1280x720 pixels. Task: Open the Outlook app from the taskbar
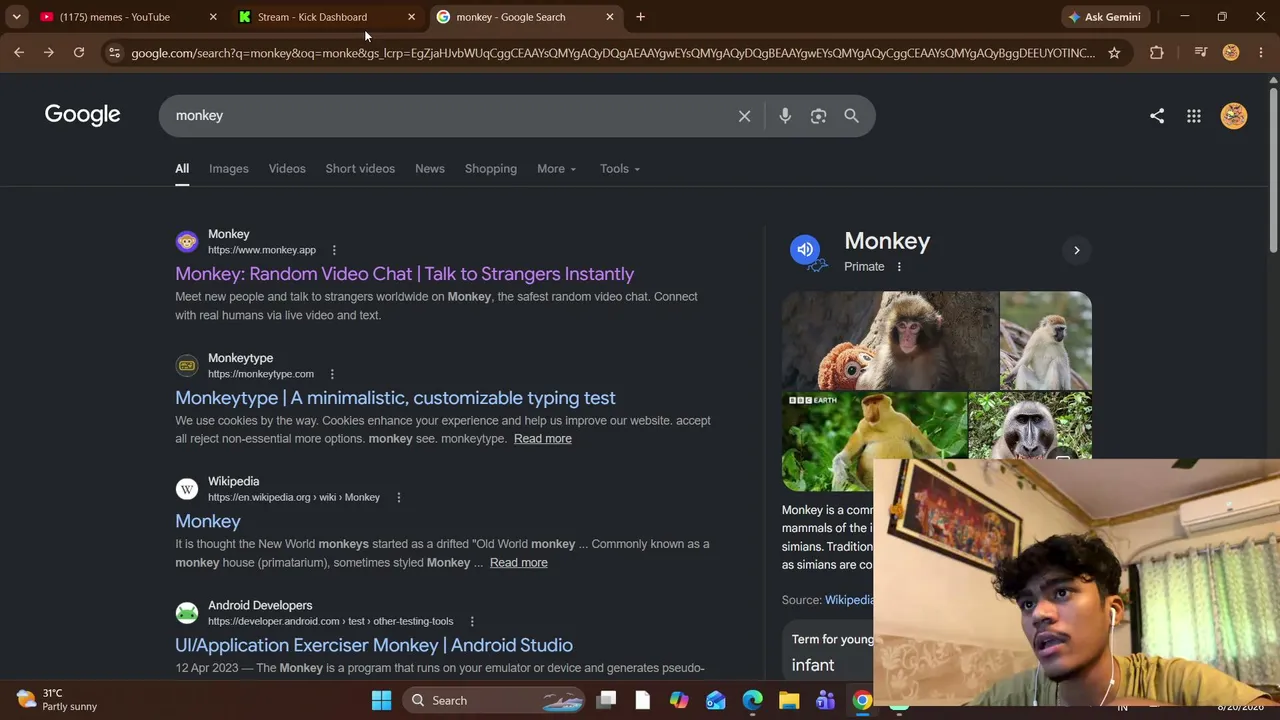tap(716, 701)
